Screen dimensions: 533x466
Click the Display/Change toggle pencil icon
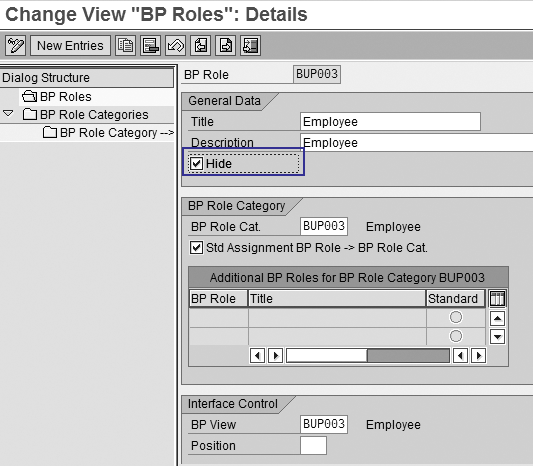(15, 45)
